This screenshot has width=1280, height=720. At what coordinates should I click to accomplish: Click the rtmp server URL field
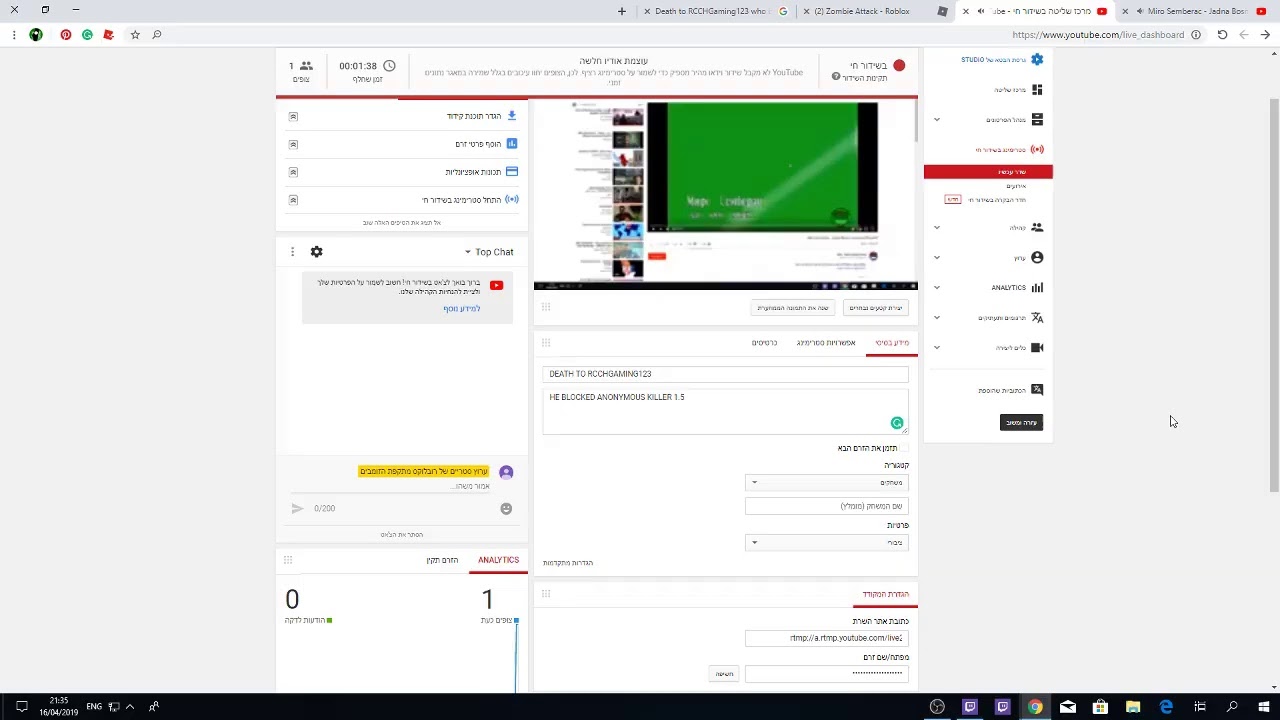click(x=826, y=638)
